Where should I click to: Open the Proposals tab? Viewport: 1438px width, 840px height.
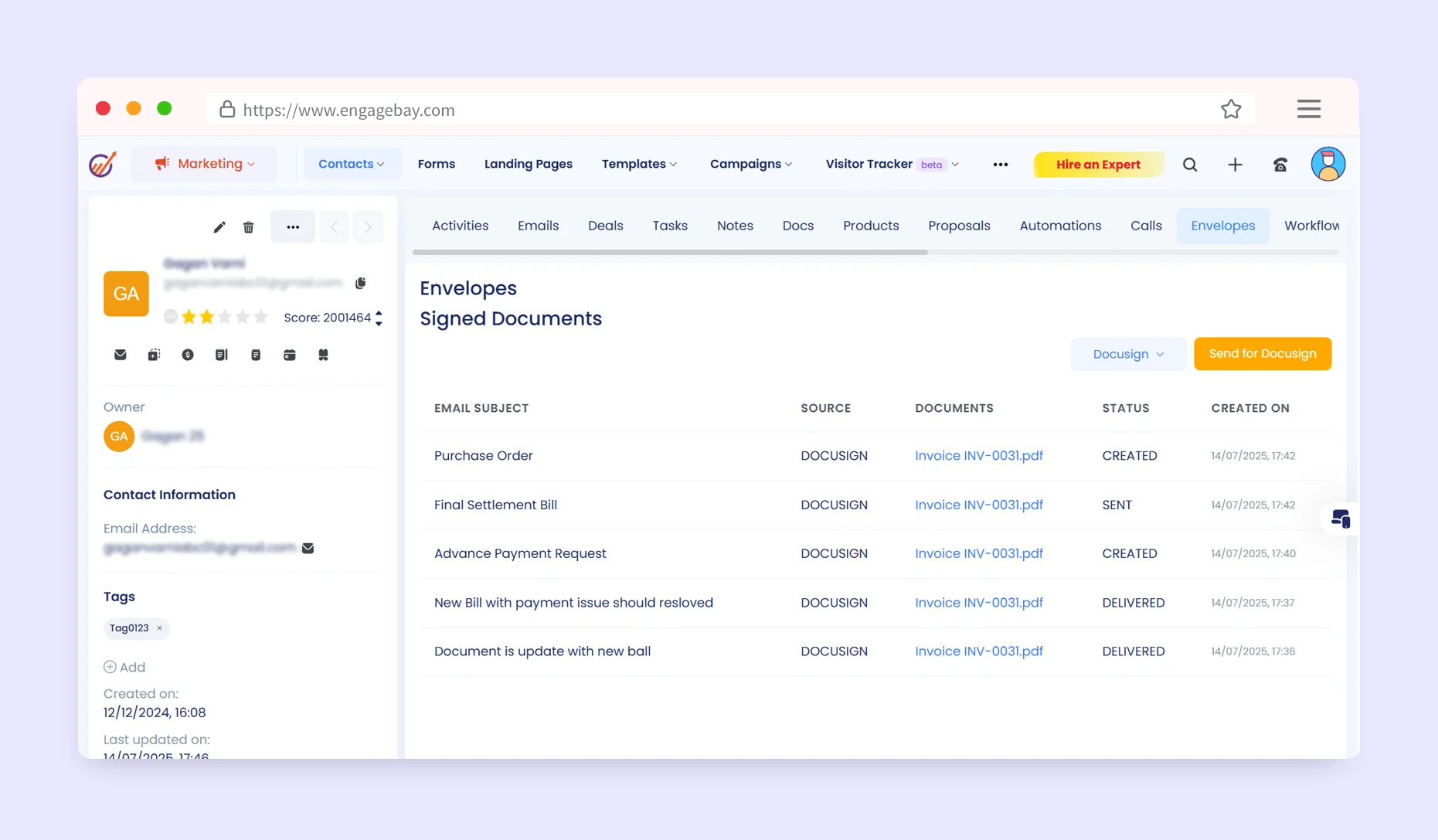coord(959,226)
